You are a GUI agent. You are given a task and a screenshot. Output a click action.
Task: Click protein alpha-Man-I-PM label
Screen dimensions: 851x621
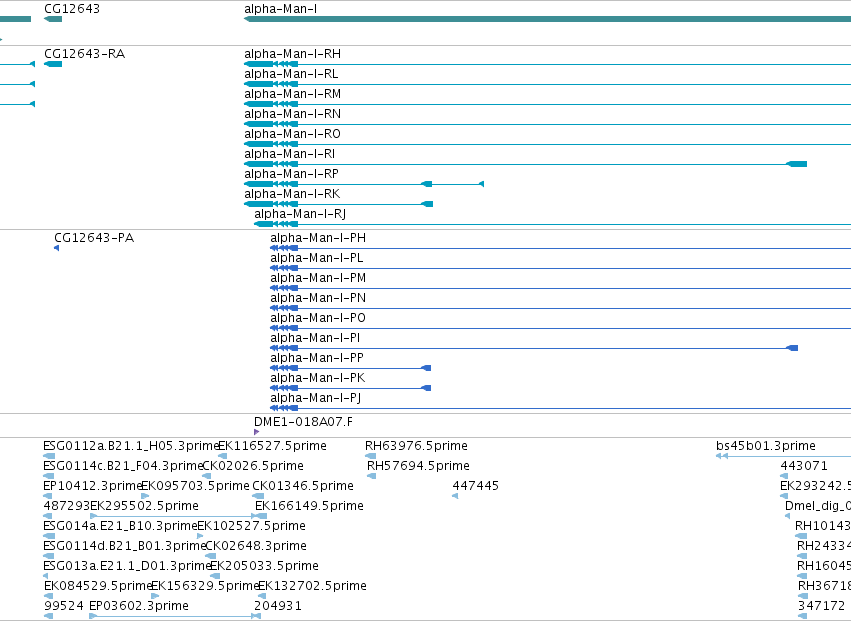pyautogui.click(x=318, y=278)
